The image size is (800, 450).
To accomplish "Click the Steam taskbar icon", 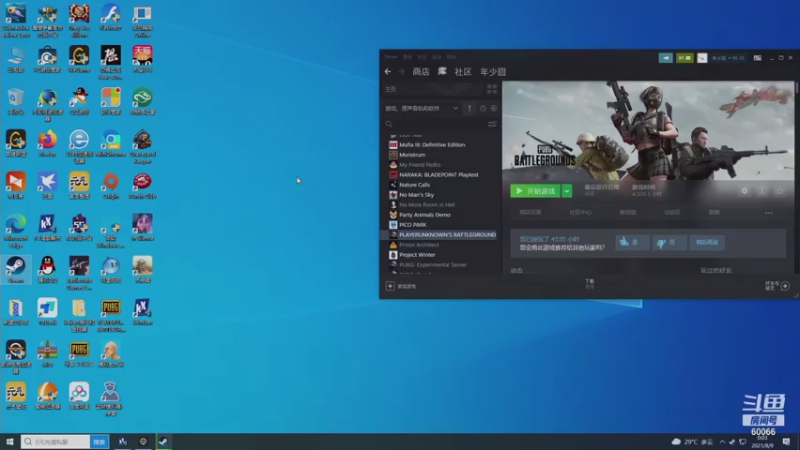I will pyautogui.click(x=163, y=442).
